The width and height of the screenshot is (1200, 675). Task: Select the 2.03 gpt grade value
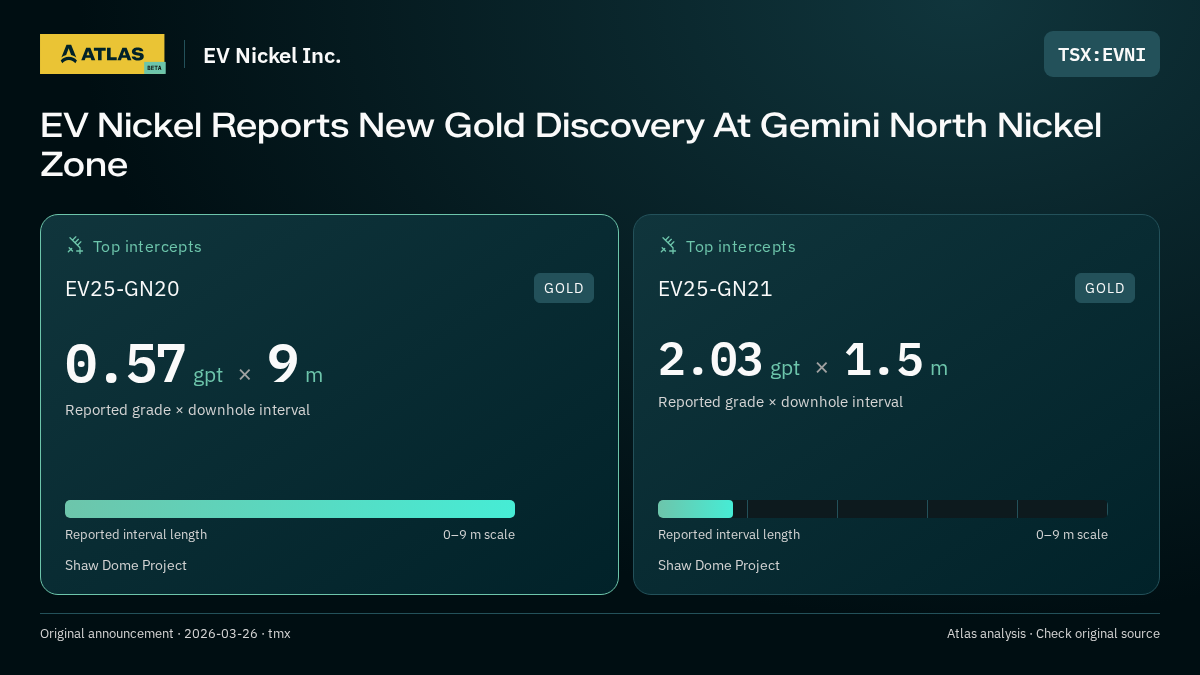(729, 361)
